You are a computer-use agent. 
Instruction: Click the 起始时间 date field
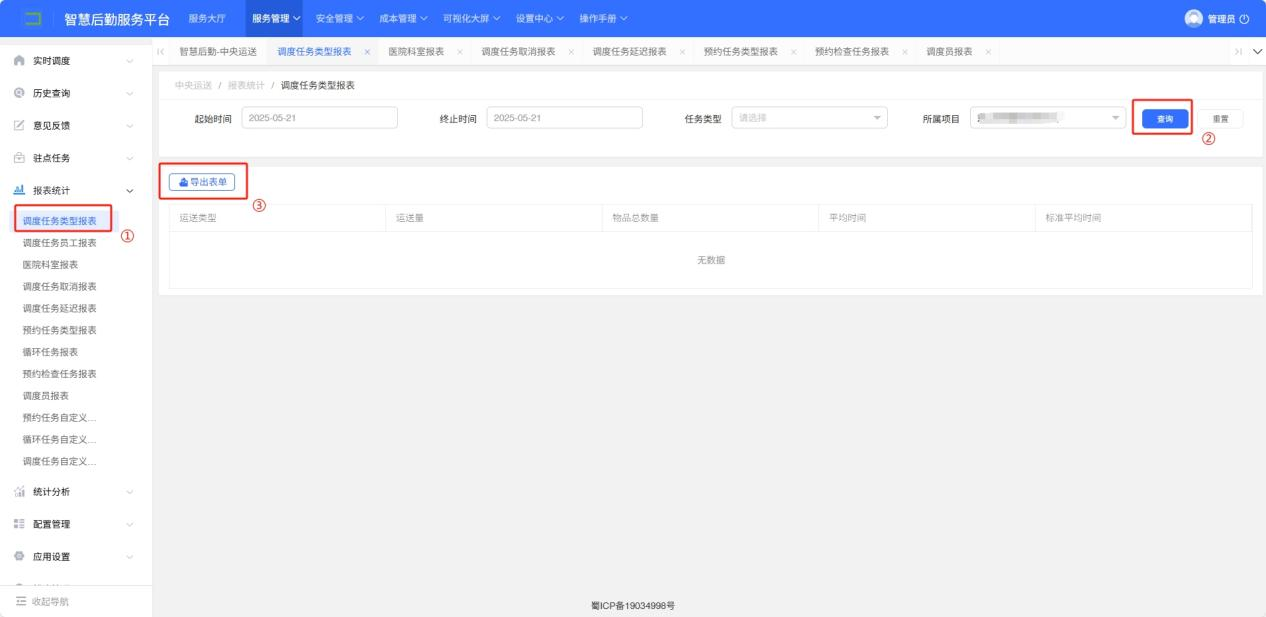click(x=320, y=118)
